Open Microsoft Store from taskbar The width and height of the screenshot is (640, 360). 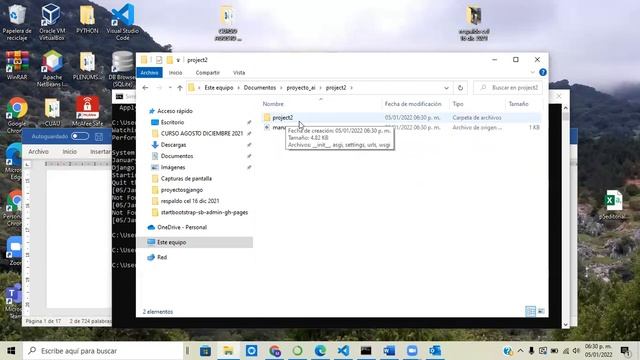pos(205,351)
